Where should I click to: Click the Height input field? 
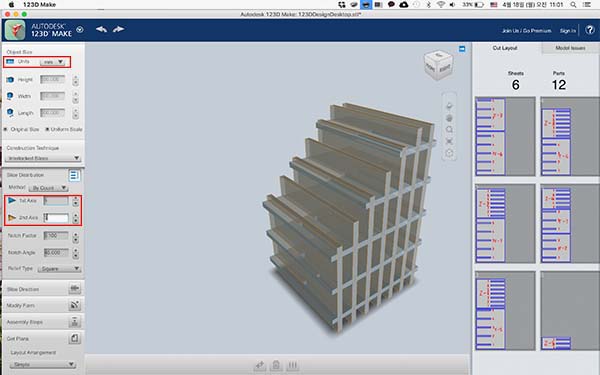(x=52, y=79)
